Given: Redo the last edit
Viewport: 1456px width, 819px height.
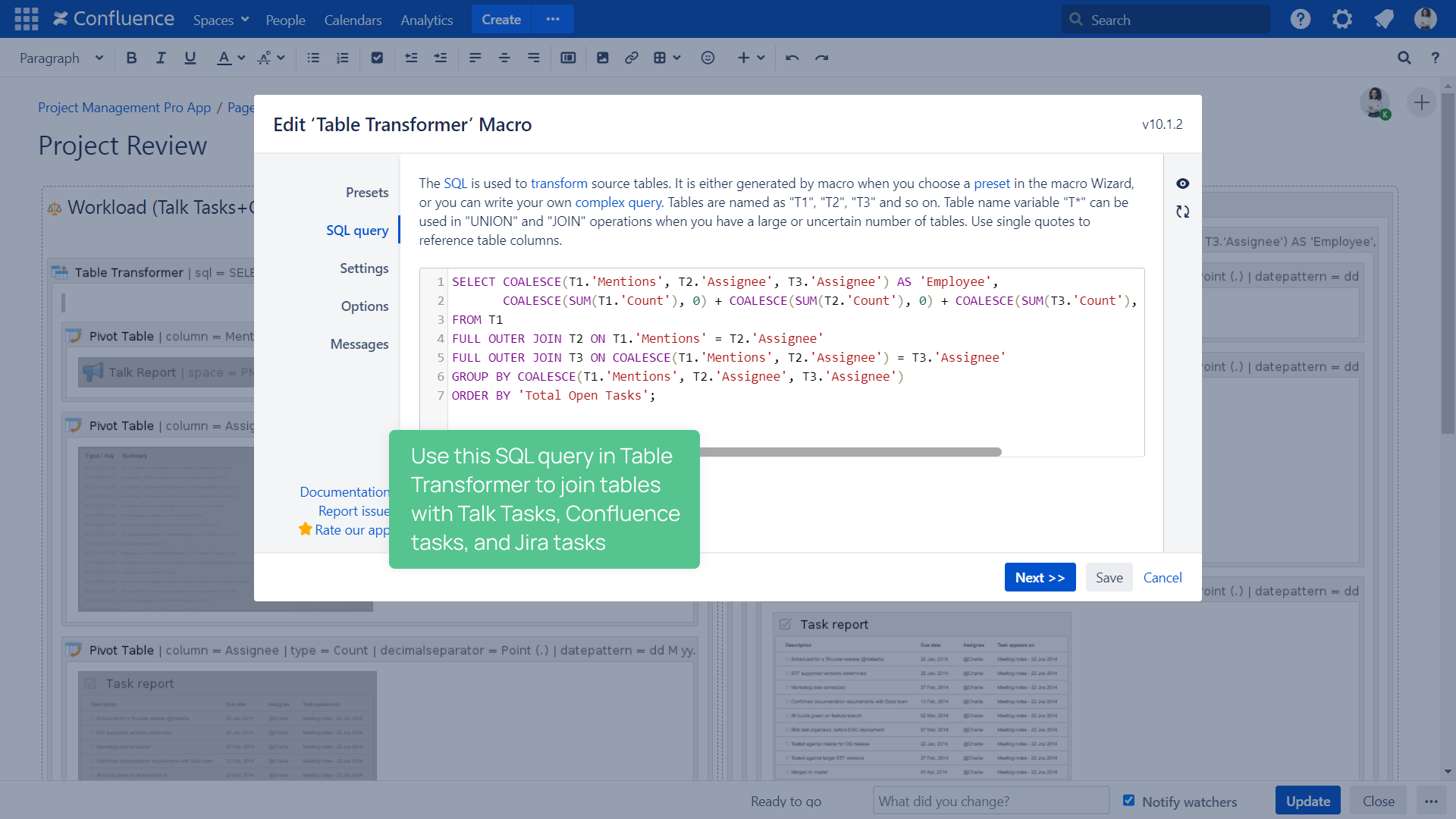Looking at the screenshot, I should pyautogui.click(x=821, y=58).
